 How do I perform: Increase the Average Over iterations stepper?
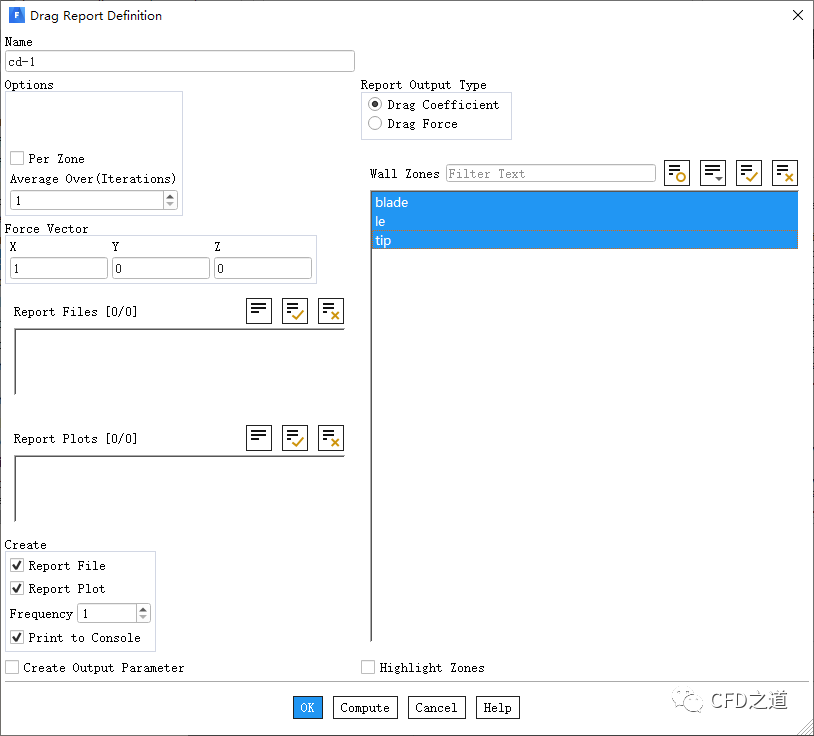click(170, 196)
